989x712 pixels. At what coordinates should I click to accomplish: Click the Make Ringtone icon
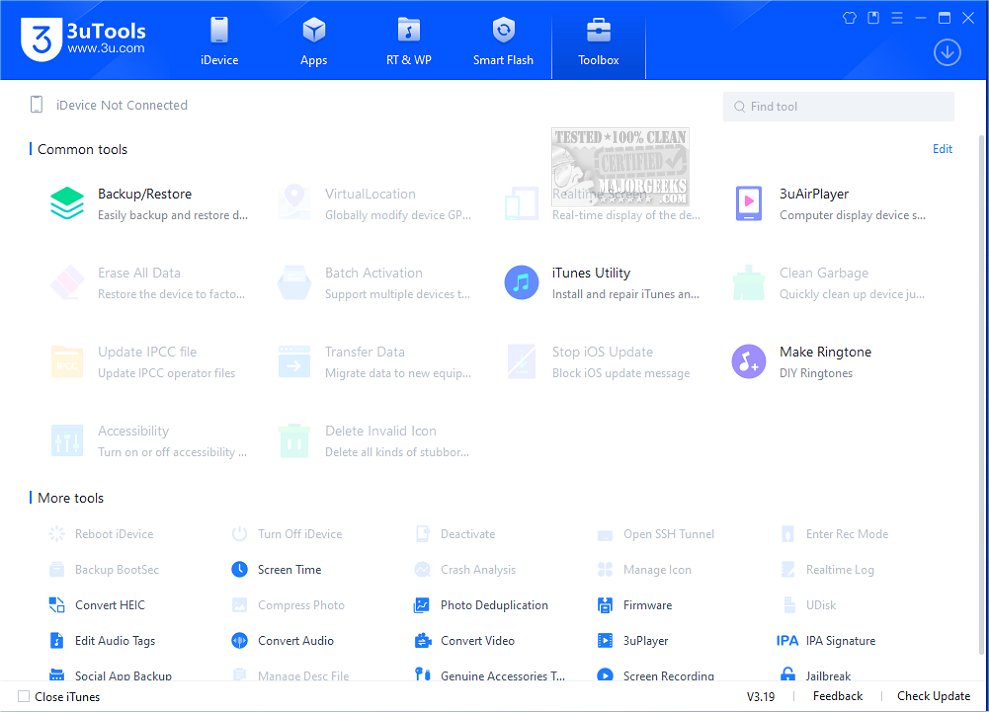[x=748, y=361]
